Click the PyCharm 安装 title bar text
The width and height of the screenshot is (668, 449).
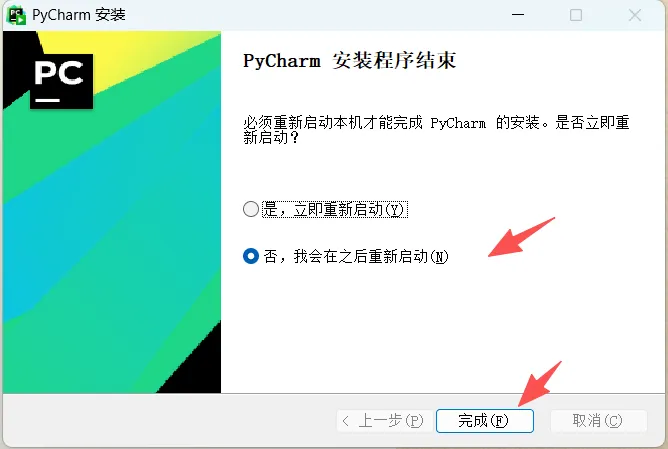(79, 15)
